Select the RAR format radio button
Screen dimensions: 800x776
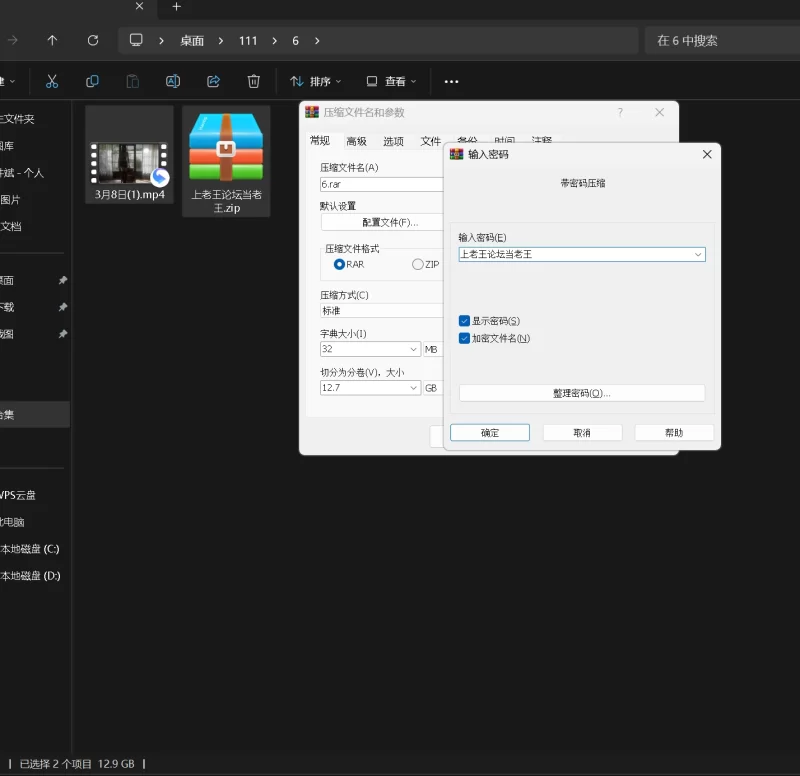(x=340, y=264)
